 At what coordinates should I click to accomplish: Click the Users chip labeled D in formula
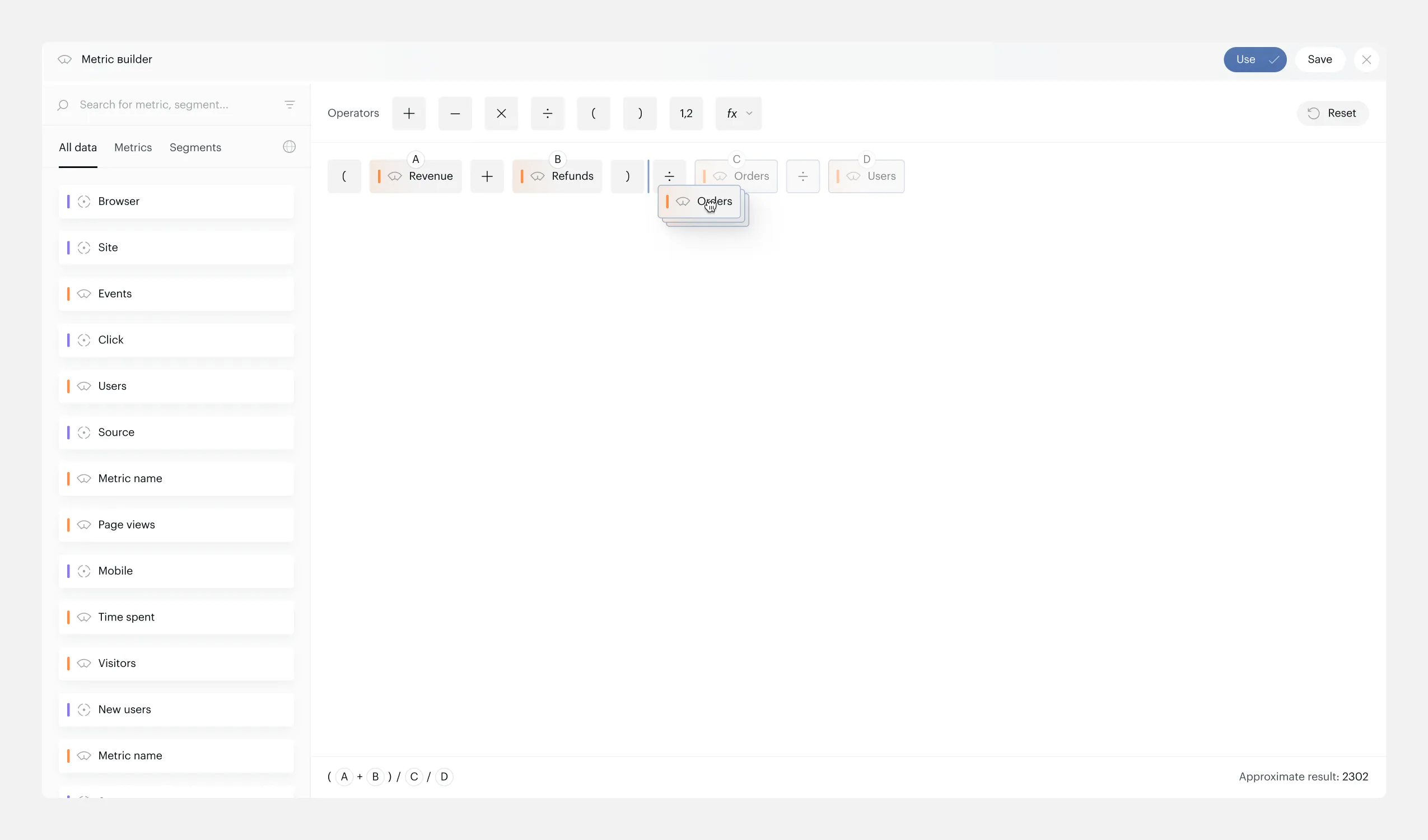click(x=866, y=176)
